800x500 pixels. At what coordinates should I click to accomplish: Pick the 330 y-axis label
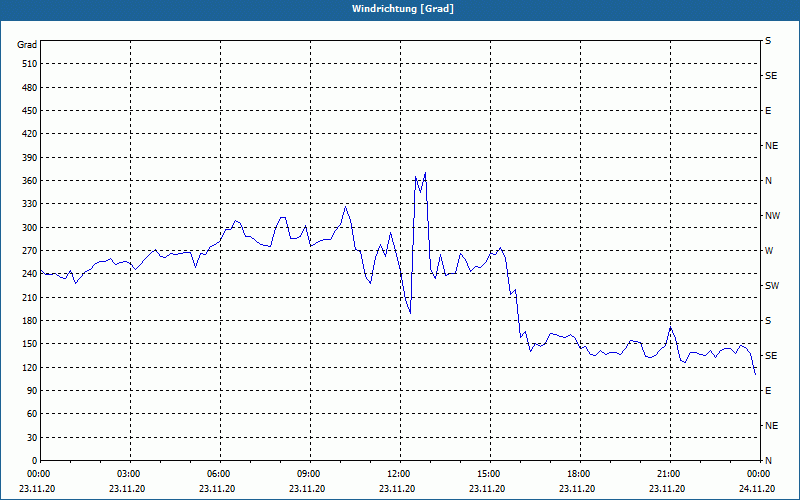(30, 204)
